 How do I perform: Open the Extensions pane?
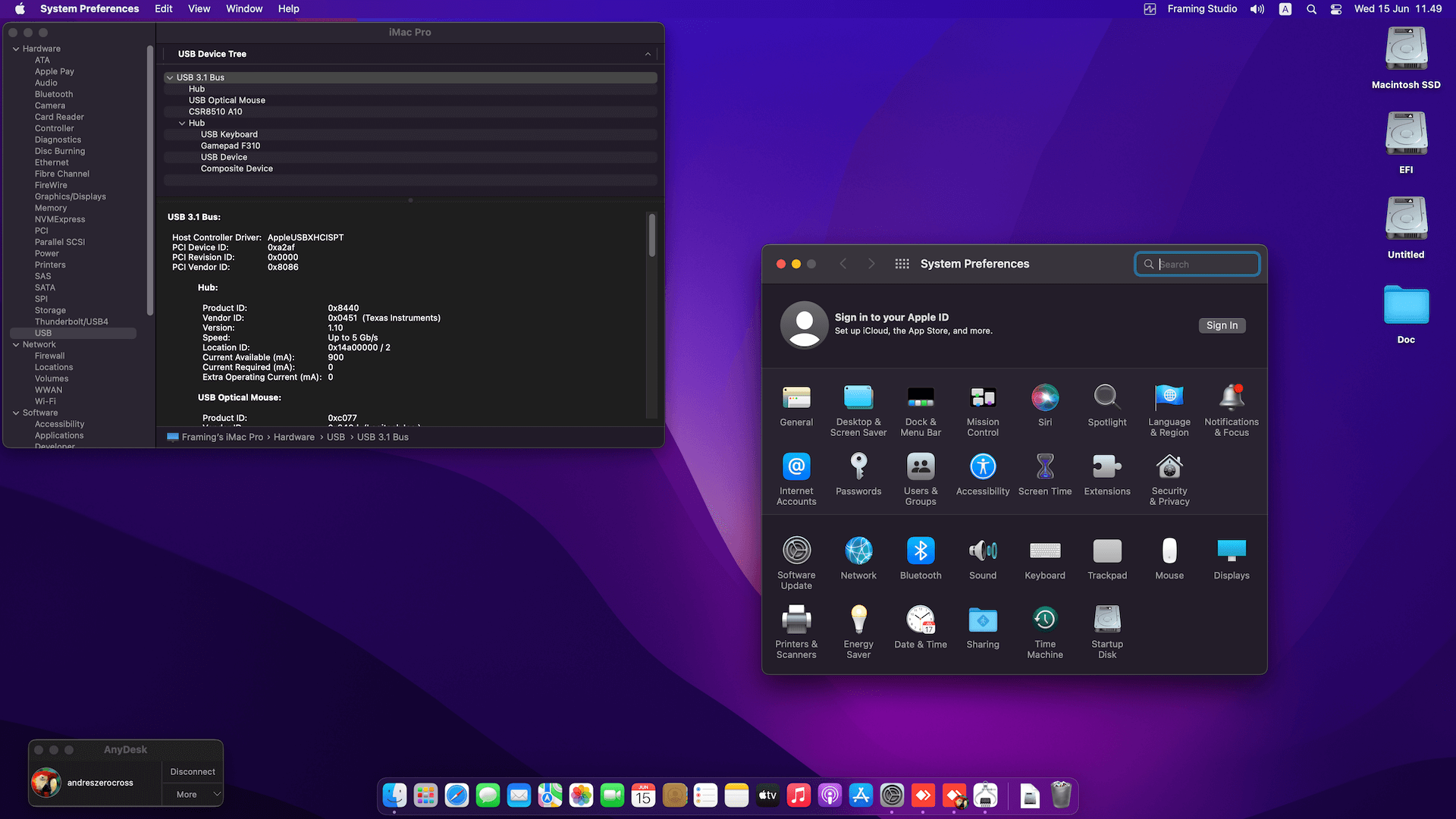click(1107, 466)
